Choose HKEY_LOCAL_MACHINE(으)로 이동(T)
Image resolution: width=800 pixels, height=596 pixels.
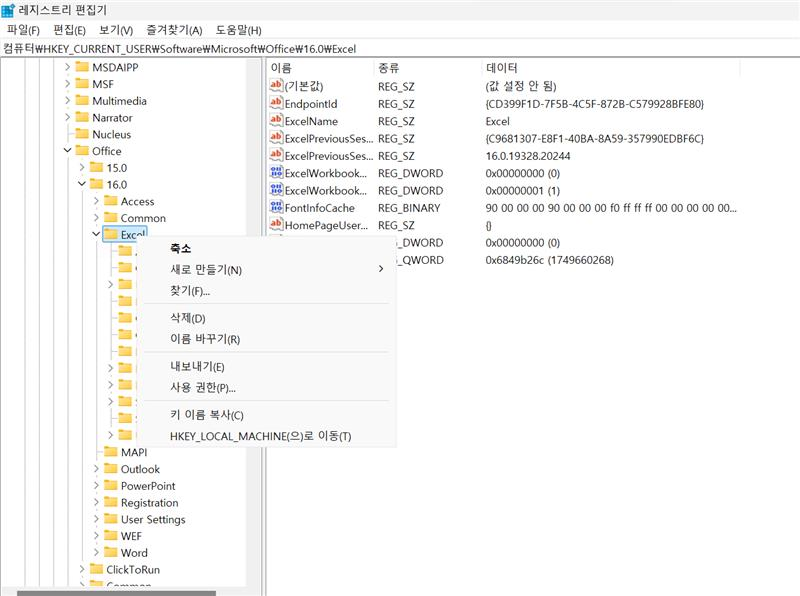pos(266,436)
